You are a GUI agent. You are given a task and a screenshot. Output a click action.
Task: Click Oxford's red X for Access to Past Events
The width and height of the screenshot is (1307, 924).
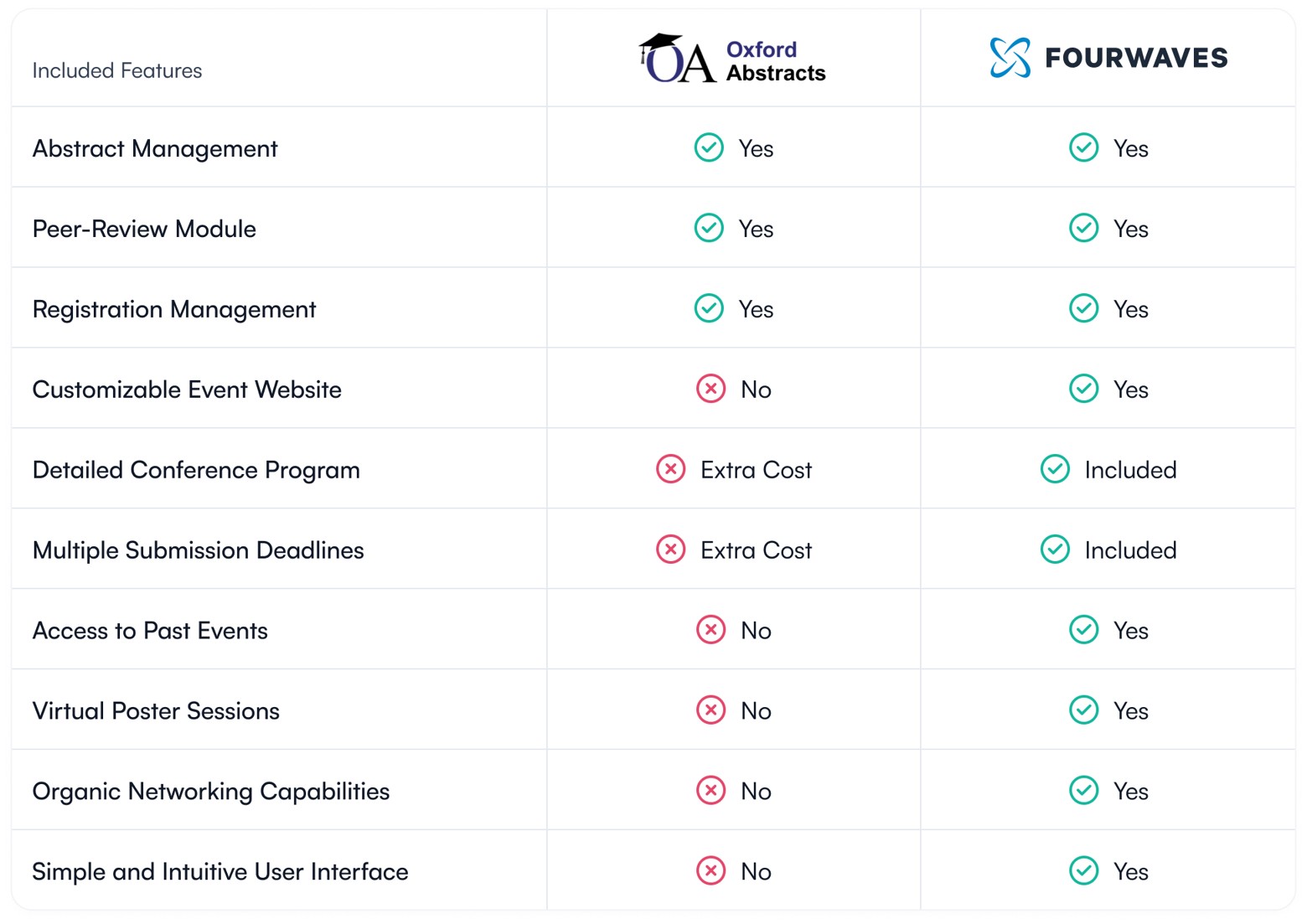coord(710,631)
